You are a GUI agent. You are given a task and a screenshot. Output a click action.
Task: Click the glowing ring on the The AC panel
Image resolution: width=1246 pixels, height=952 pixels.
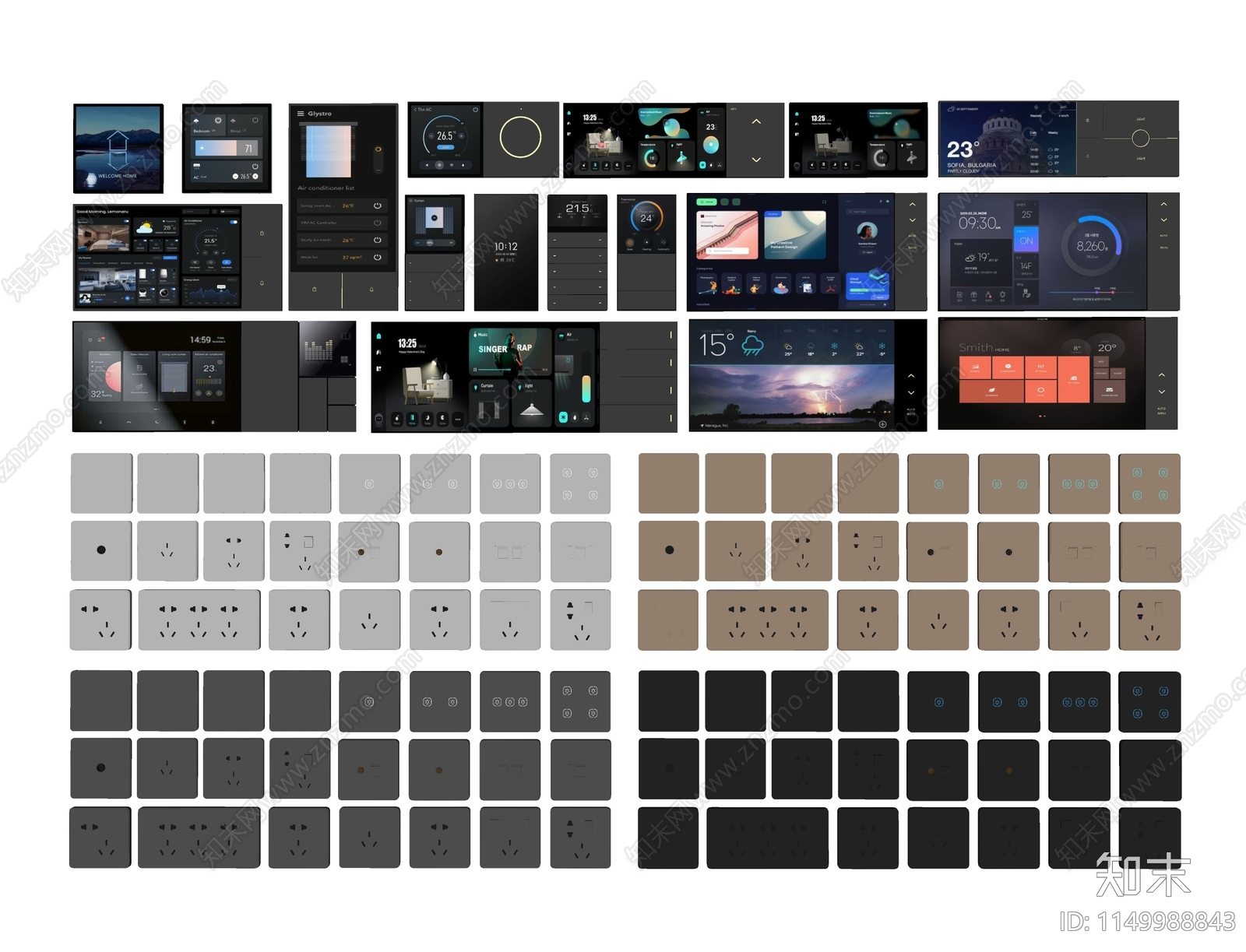point(520,137)
